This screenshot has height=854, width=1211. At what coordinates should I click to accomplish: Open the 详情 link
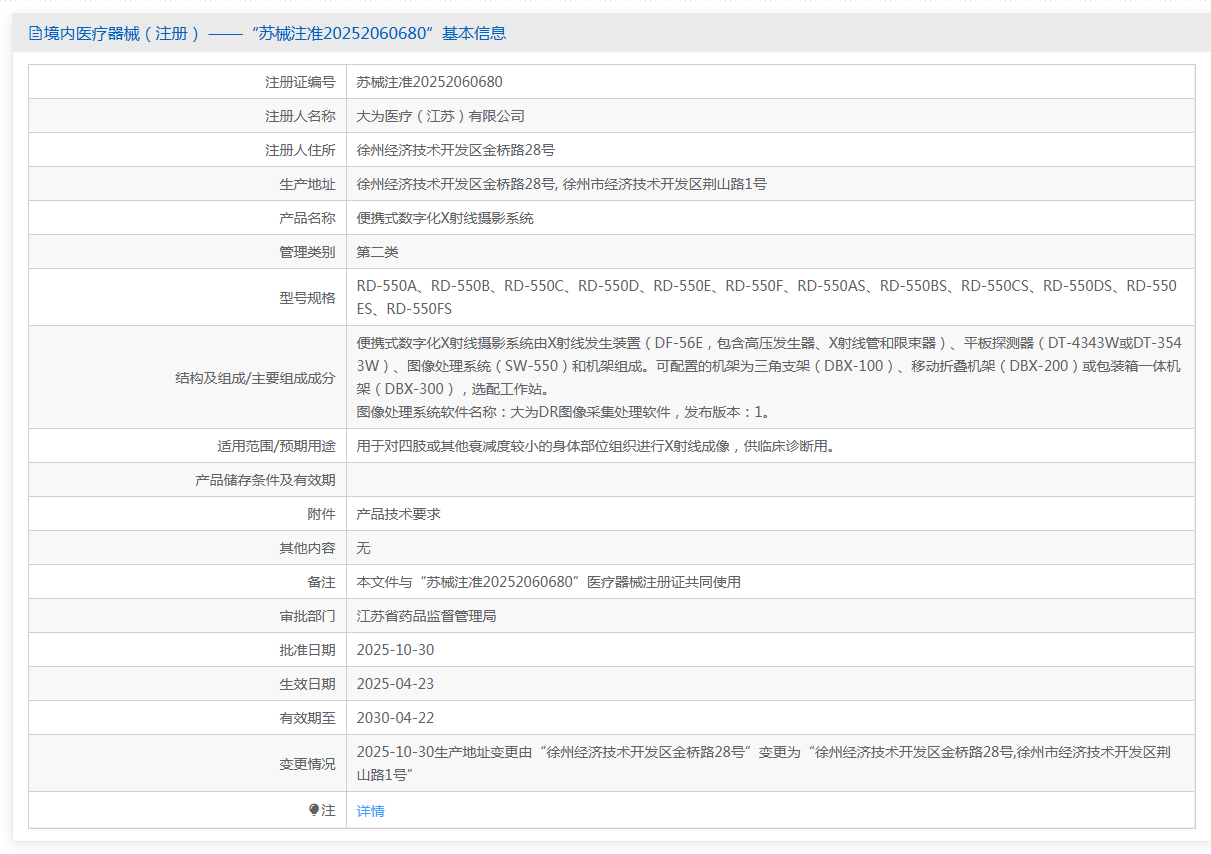pyautogui.click(x=370, y=811)
